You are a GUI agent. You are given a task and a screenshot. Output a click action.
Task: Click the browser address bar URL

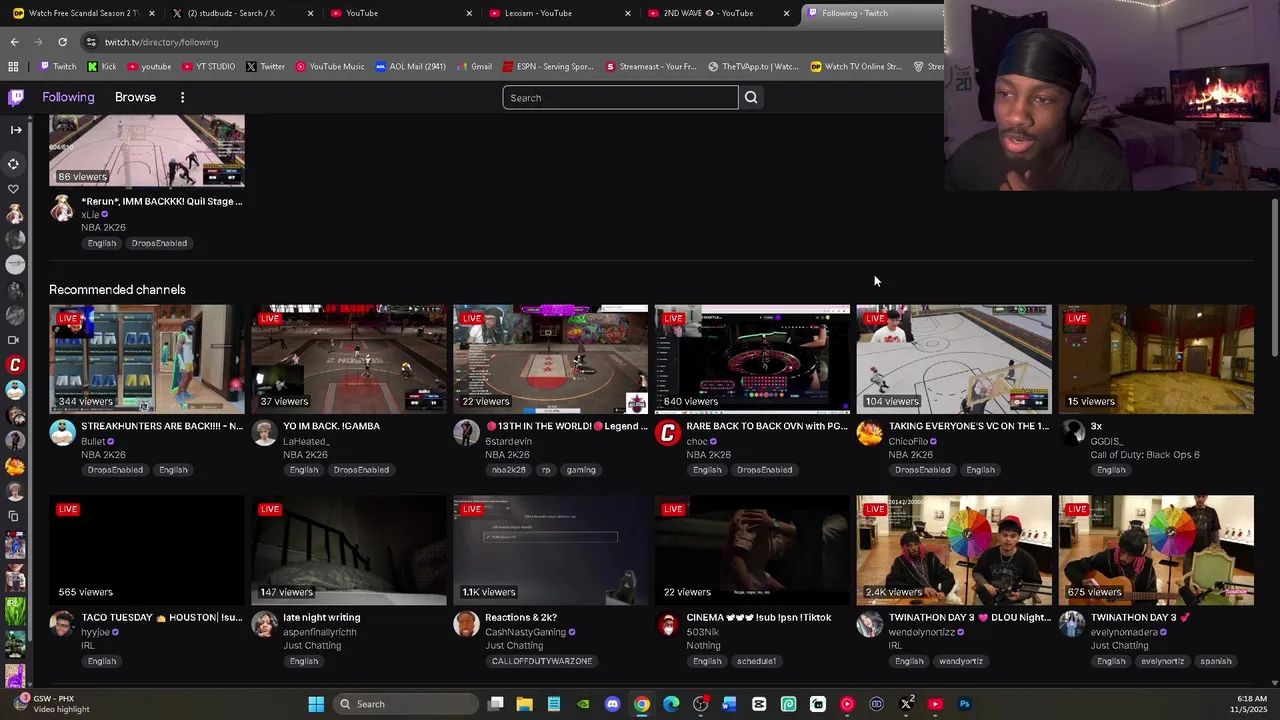pyautogui.click(x=161, y=42)
